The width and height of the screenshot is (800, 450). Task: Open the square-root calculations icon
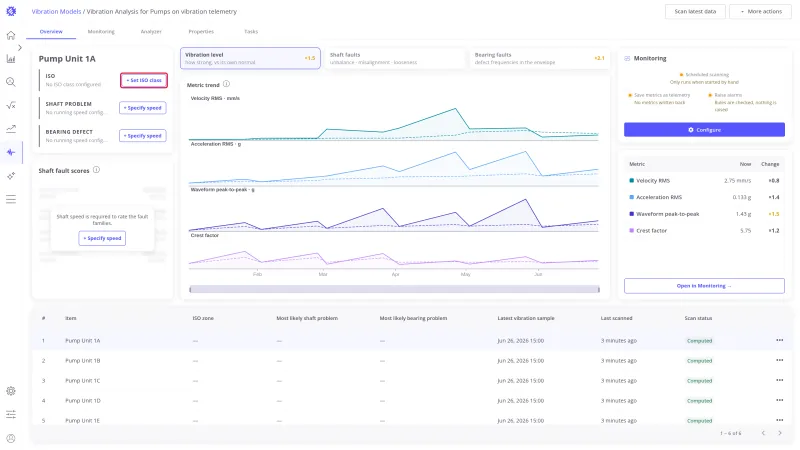point(11,105)
